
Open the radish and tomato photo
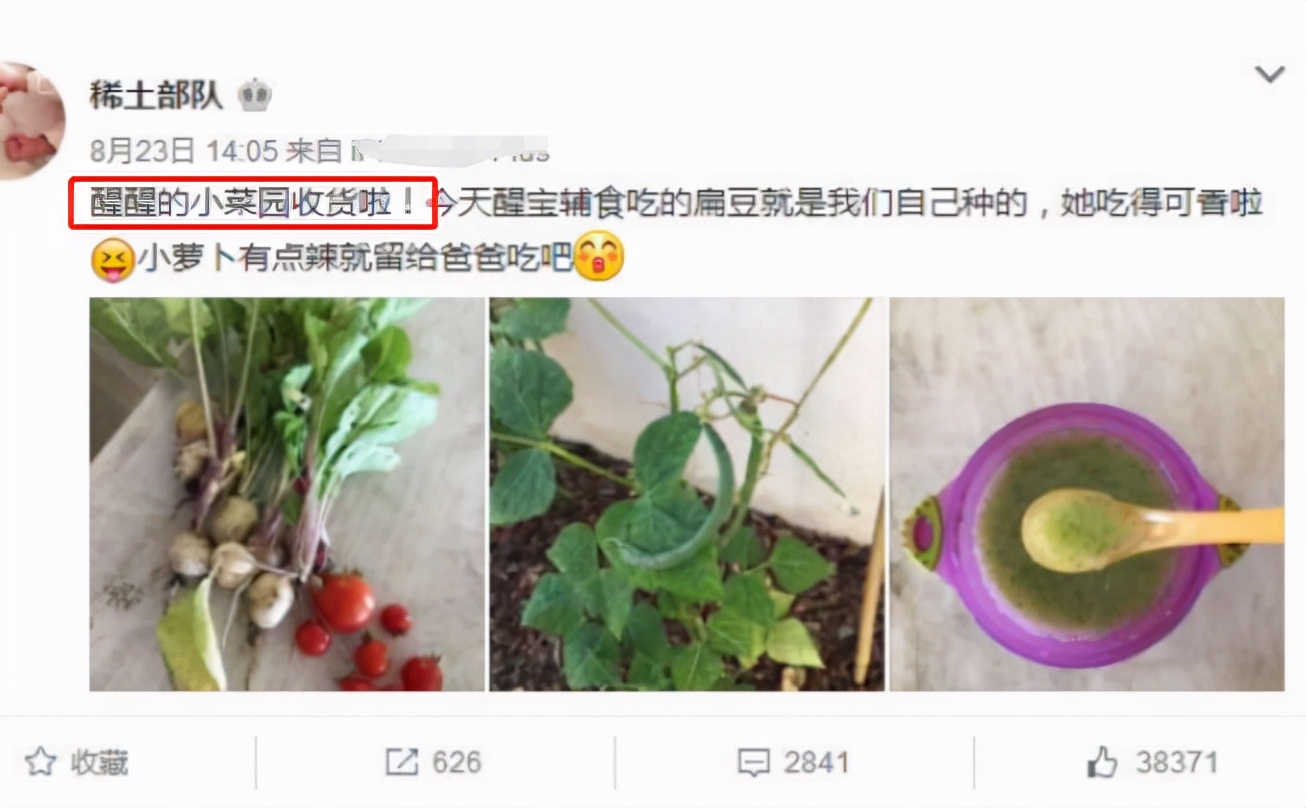(287, 494)
